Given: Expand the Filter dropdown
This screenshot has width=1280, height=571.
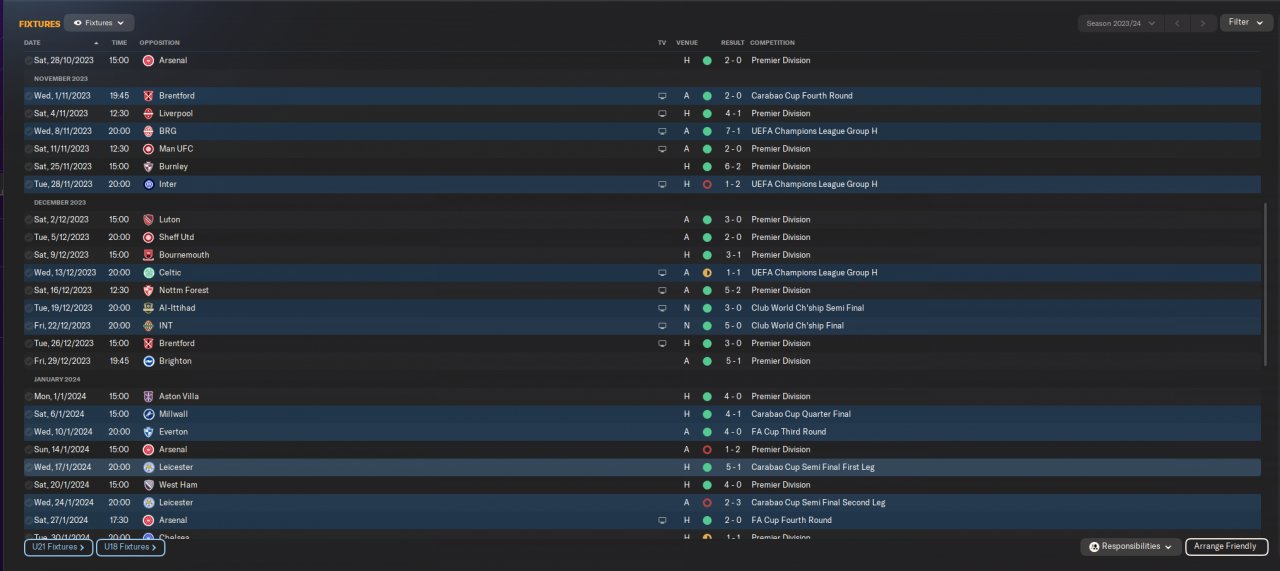Looking at the screenshot, I should tap(1246, 22).
